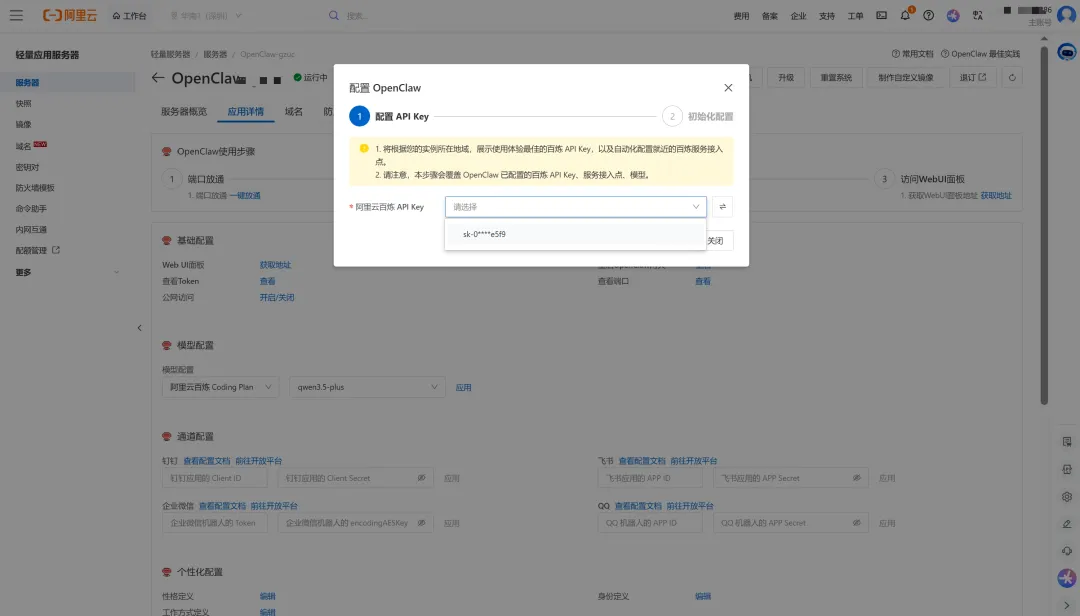1080x616 pixels.
Task: Click the icon below the document icon in right bar
Action: pyautogui.click(x=1067, y=469)
